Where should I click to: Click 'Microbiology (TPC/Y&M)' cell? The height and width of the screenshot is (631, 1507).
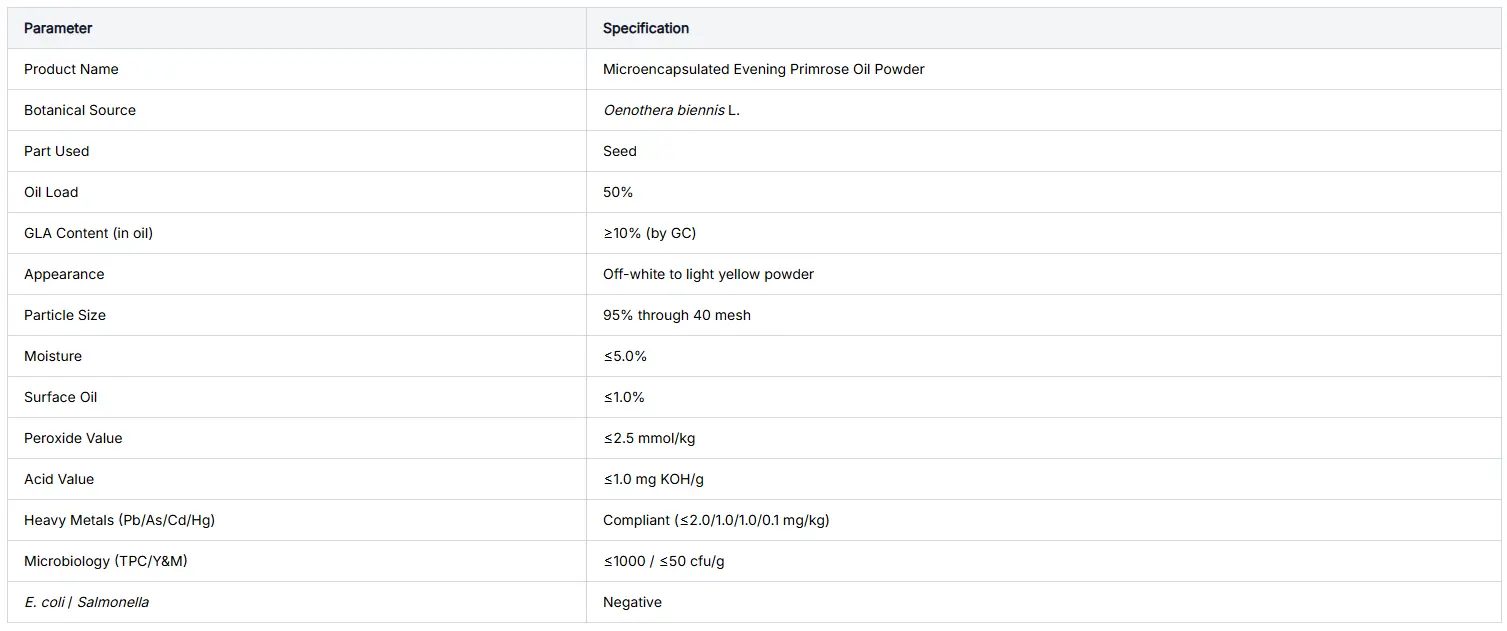coord(297,561)
